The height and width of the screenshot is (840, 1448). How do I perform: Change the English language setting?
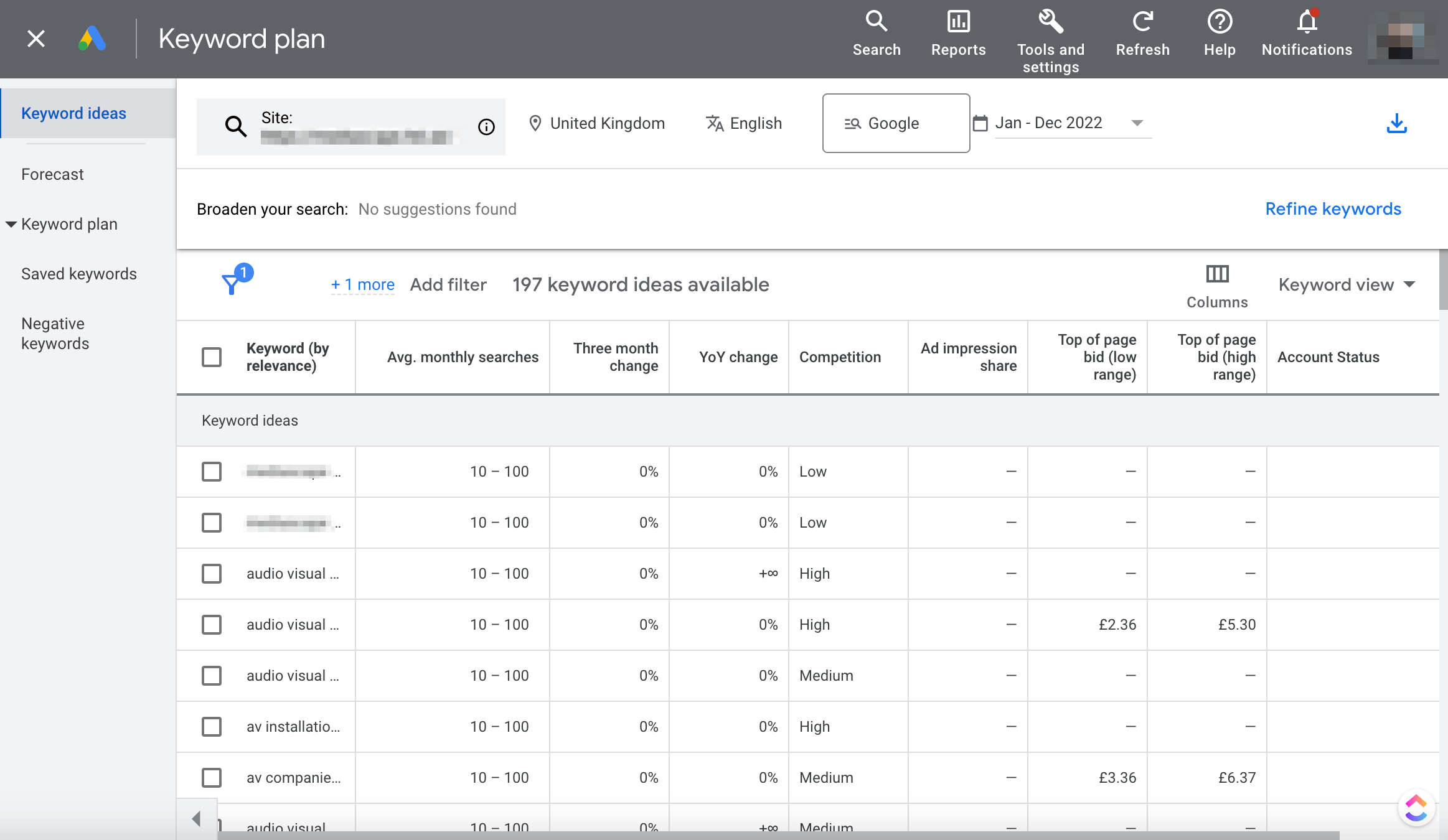(744, 123)
